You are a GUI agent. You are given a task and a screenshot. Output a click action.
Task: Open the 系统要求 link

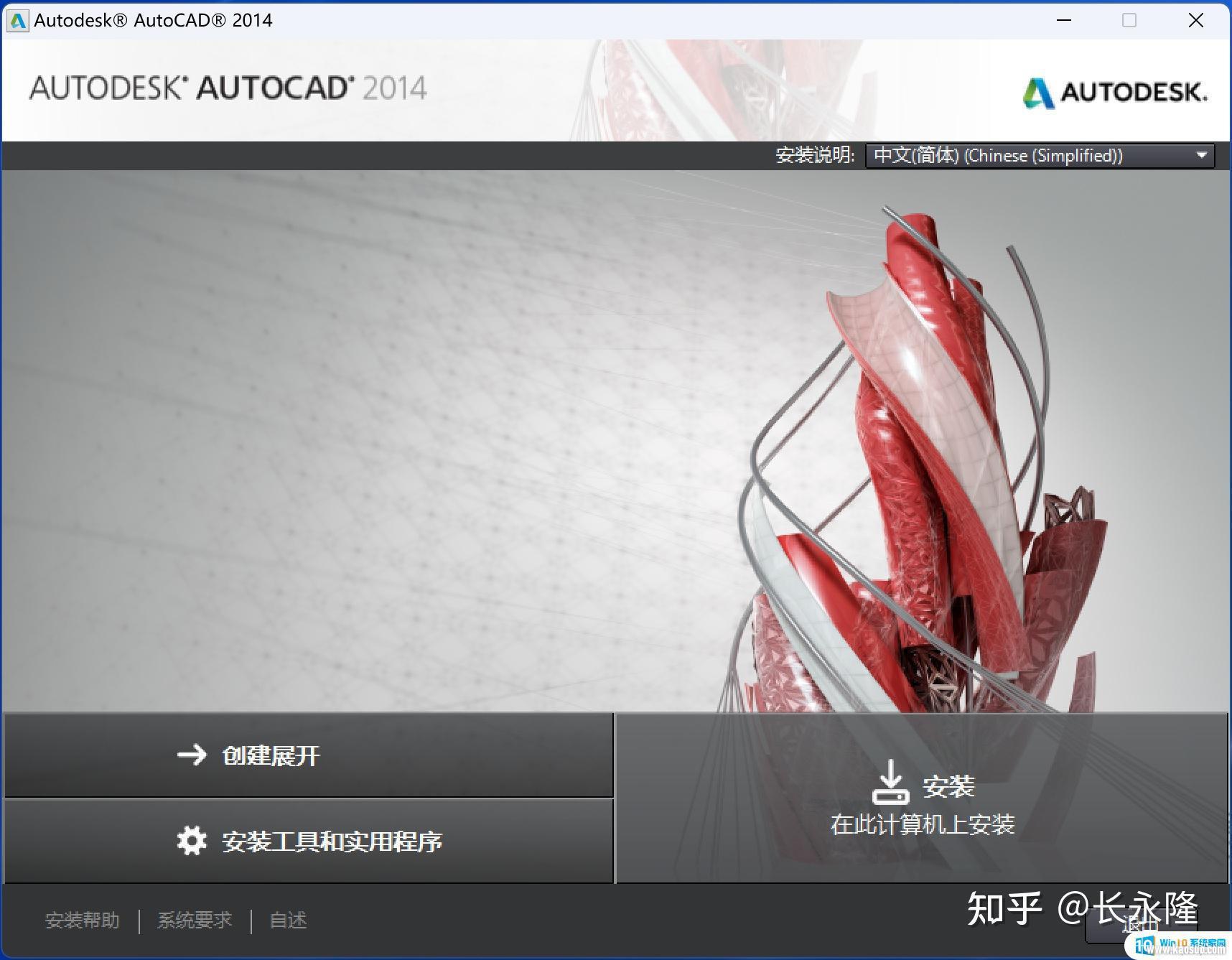tap(195, 921)
